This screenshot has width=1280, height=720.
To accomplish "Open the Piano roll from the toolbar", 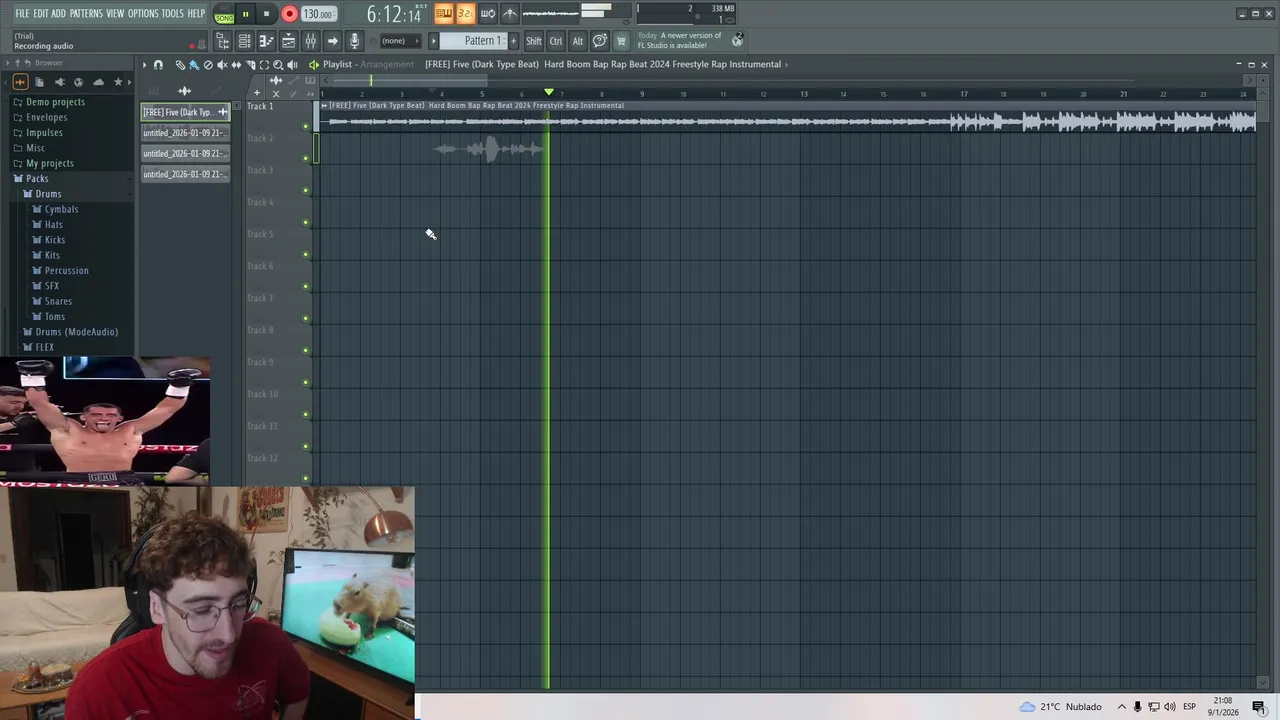I will [266, 41].
